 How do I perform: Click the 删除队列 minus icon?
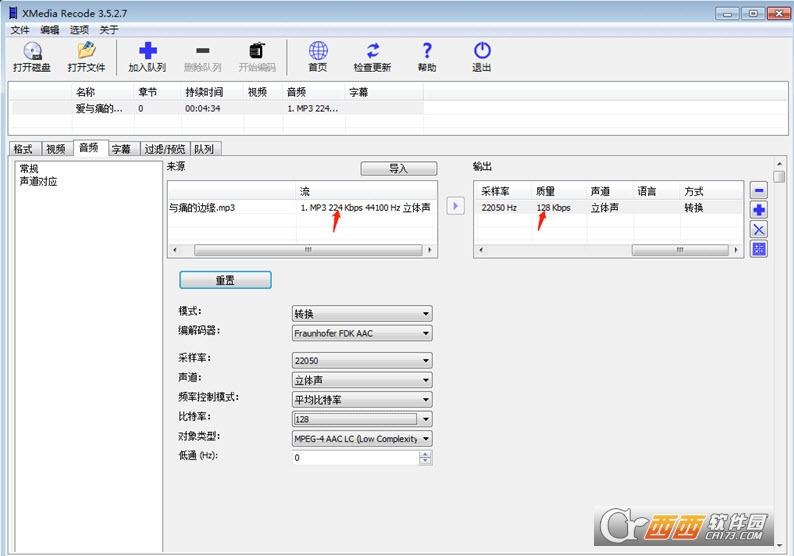[203, 51]
